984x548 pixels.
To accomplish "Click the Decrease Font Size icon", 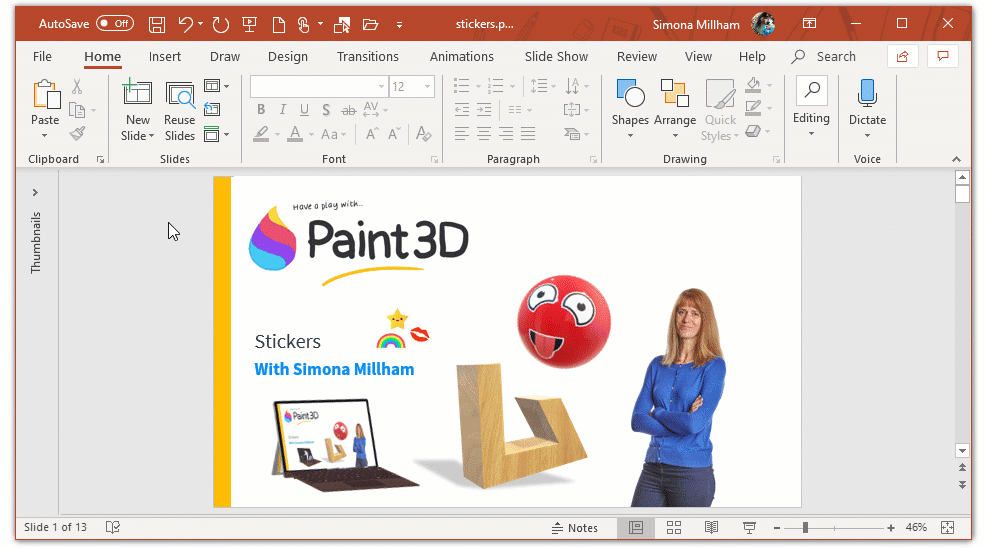I will pyautogui.click(x=394, y=134).
